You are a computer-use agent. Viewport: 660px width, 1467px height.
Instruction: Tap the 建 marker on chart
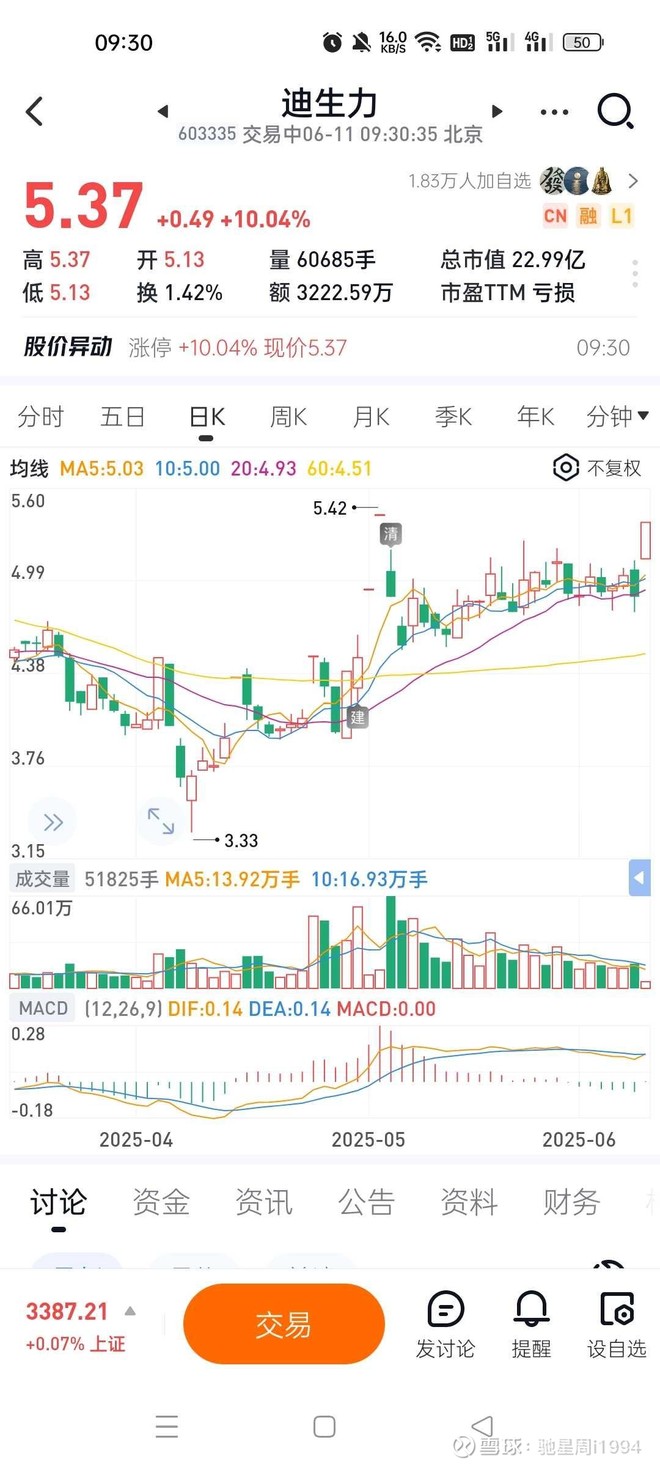click(358, 716)
